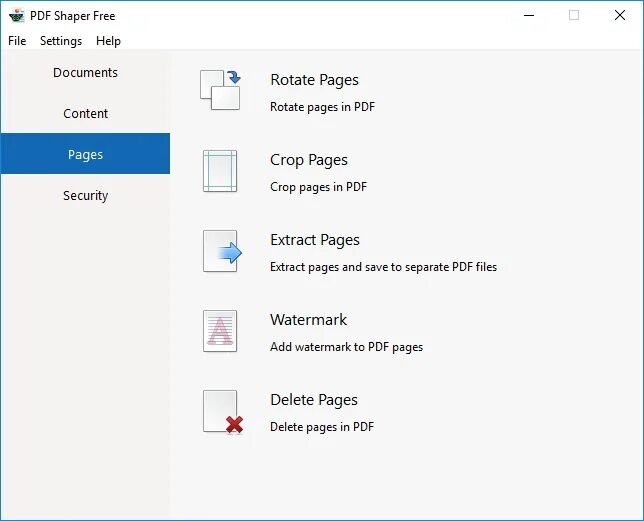Close the PDF Shaper window

[x=620, y=16]
